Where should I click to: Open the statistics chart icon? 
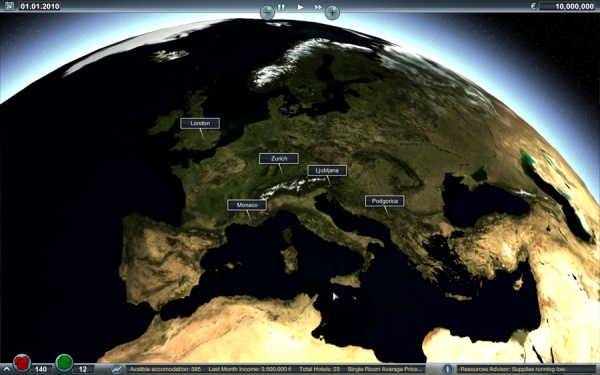(x=117, y=369)
